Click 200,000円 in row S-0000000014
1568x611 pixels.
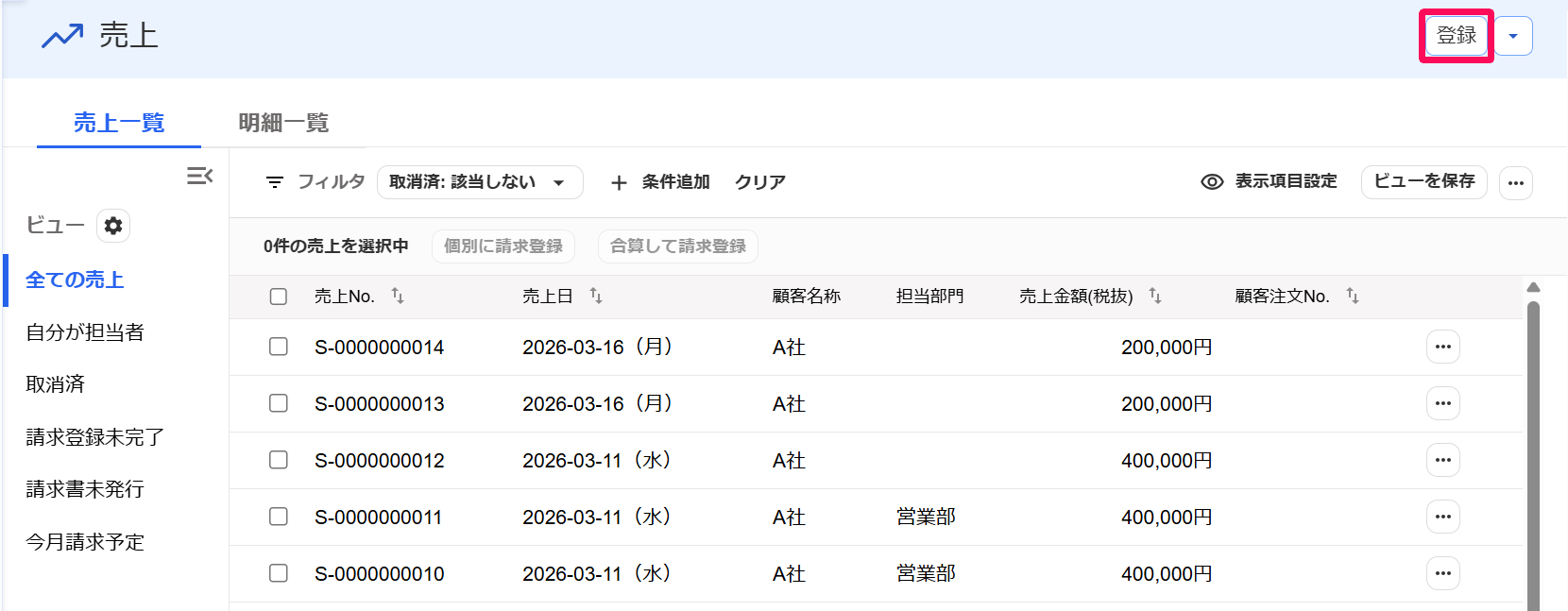click(1167, 348)
